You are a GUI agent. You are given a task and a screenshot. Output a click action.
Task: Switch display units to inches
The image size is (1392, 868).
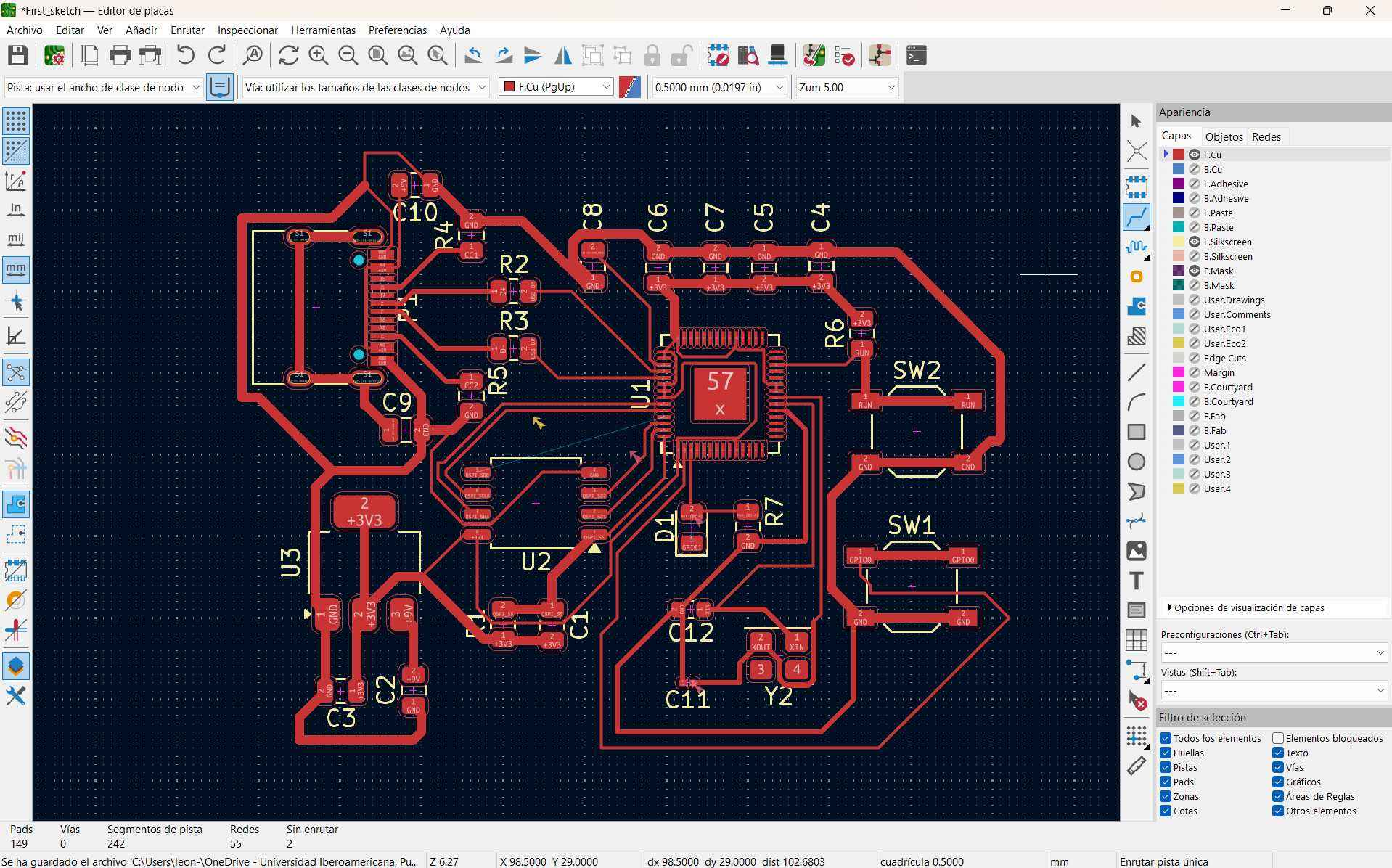click(16, 210)
